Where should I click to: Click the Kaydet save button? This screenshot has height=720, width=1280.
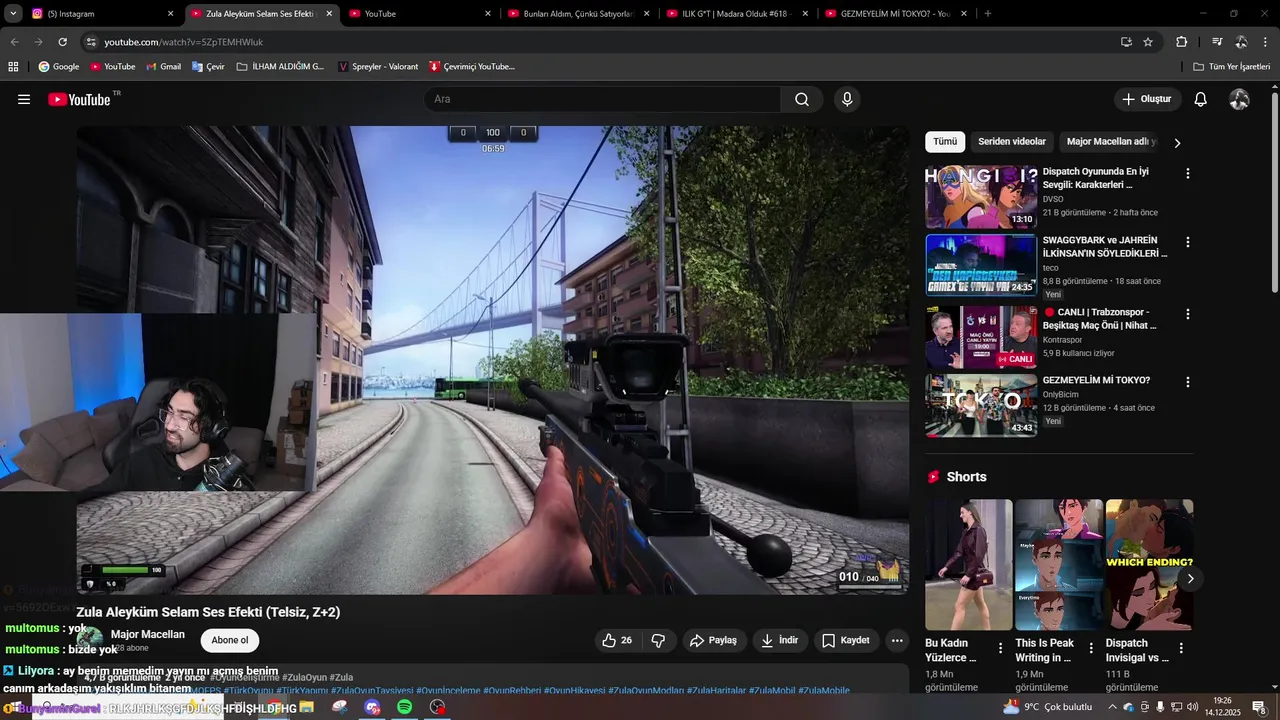coord(846,640)
